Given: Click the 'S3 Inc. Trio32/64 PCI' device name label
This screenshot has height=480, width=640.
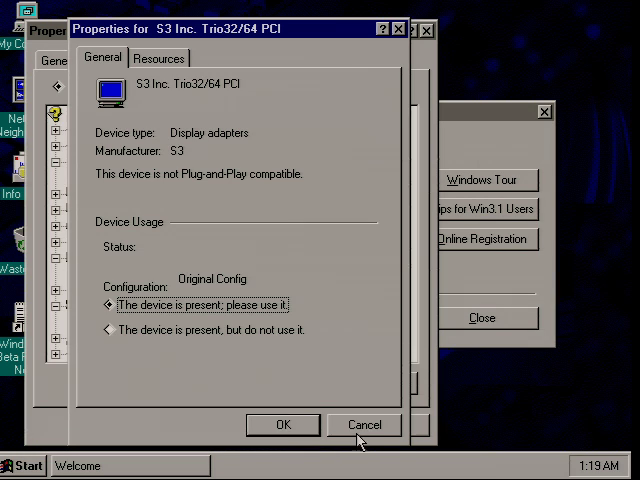Looking at the screenshot, I should tap(188, 84).
